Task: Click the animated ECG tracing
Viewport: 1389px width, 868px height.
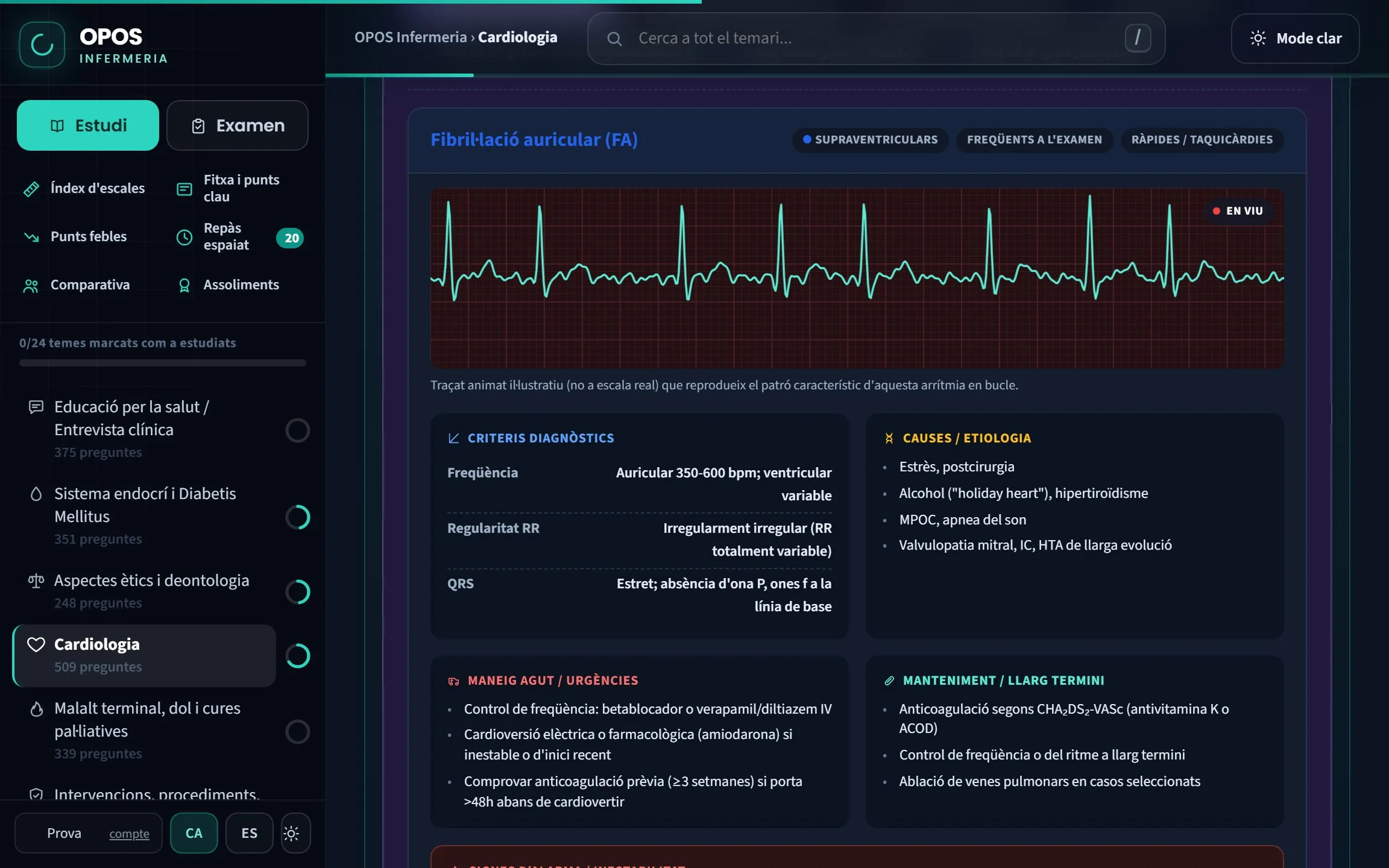Action: click(x=857, y=278)
